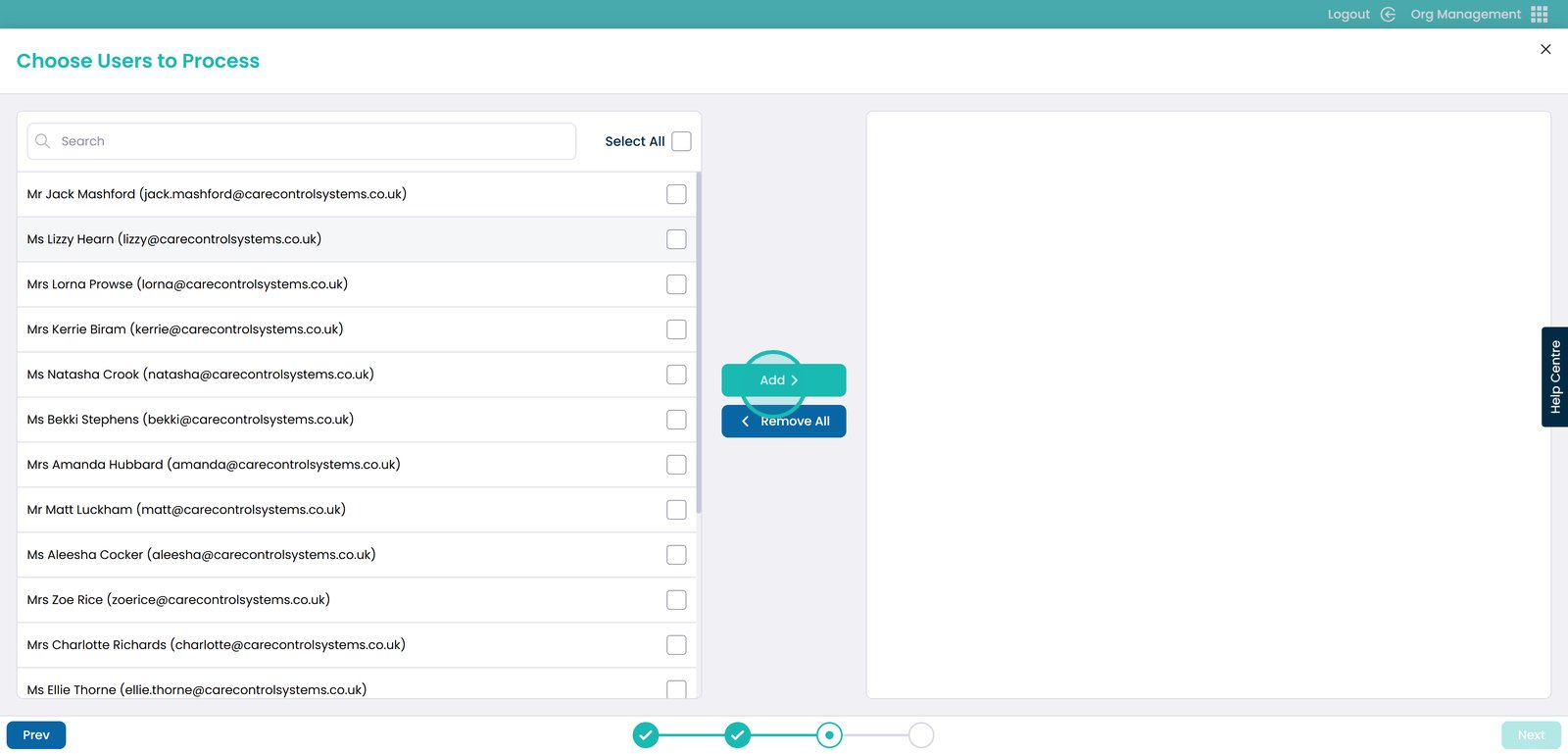The image size is (1568, 754).
Task: Click the Next button
Action: (x=1531, y=735)
